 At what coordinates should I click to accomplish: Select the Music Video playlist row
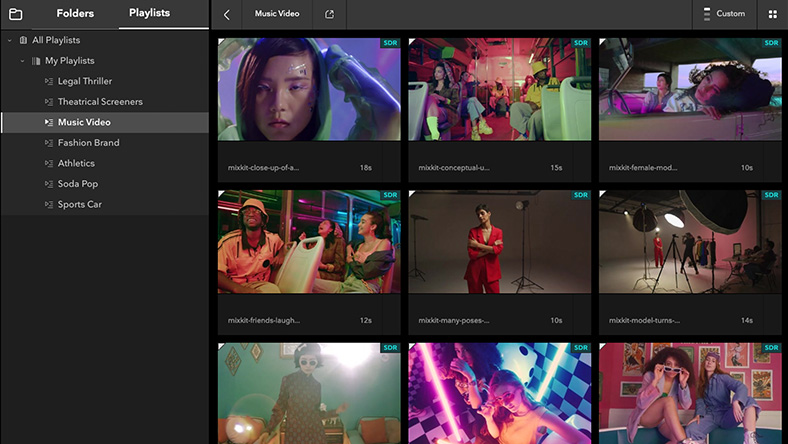click(105, 122)
